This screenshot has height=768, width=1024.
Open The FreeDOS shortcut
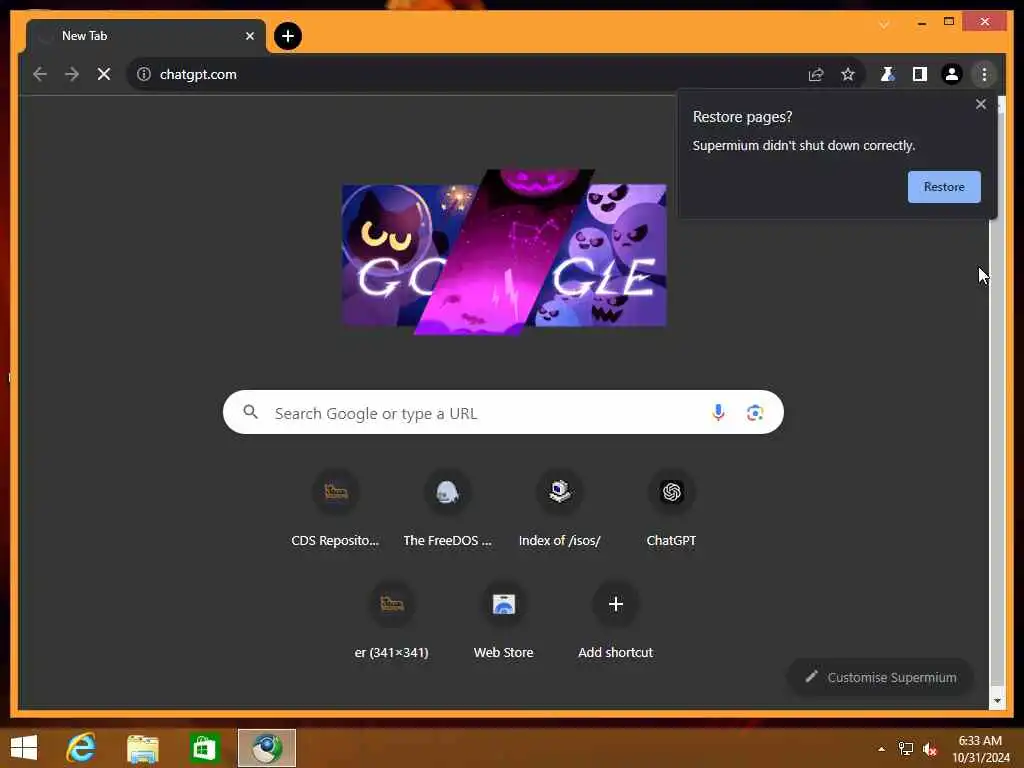pyautogui.click(x=447, y=509)
